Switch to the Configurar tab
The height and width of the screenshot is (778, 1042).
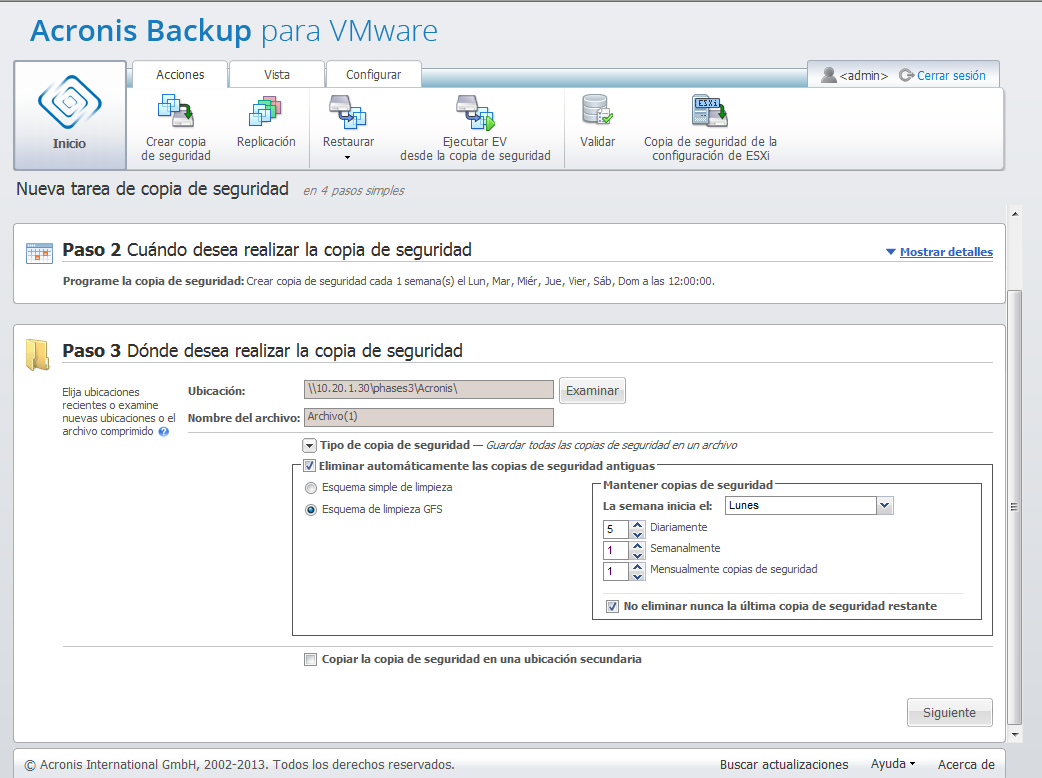pos(373,75)
